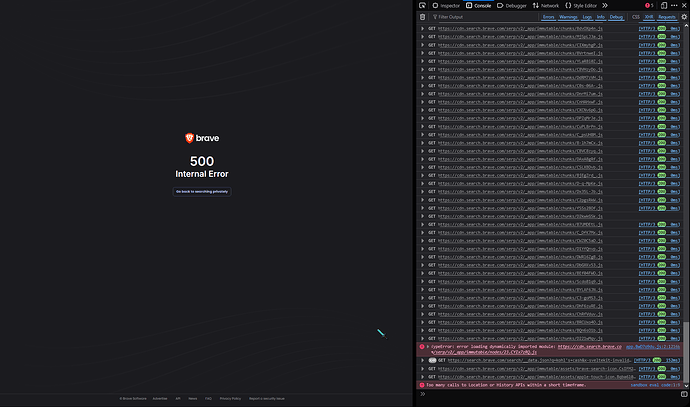Screen dimensions: 690x407
Task: Click scrollbar up arrow in console output
Action: click(x=686, y=26)
